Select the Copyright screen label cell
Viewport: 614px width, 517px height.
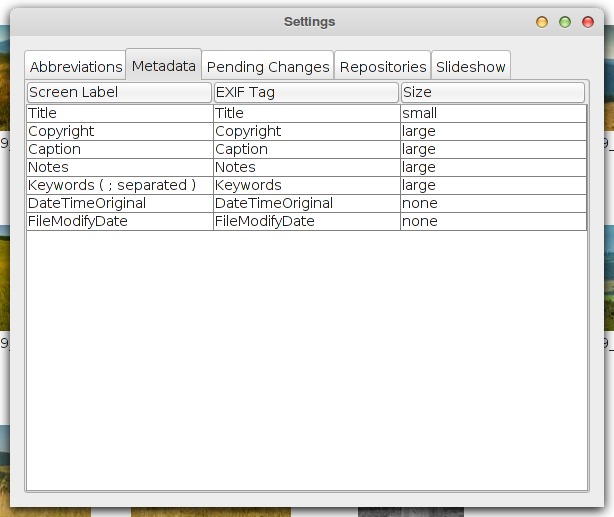point(120,132)
